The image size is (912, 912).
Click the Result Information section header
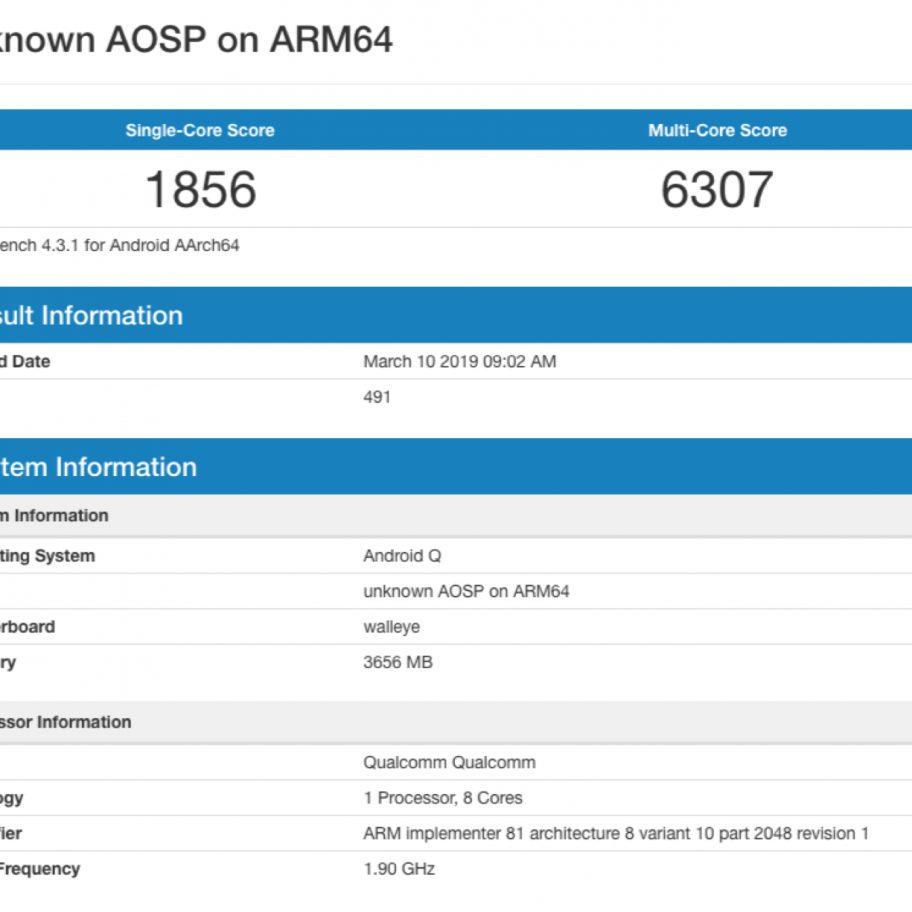coord(92,315)
